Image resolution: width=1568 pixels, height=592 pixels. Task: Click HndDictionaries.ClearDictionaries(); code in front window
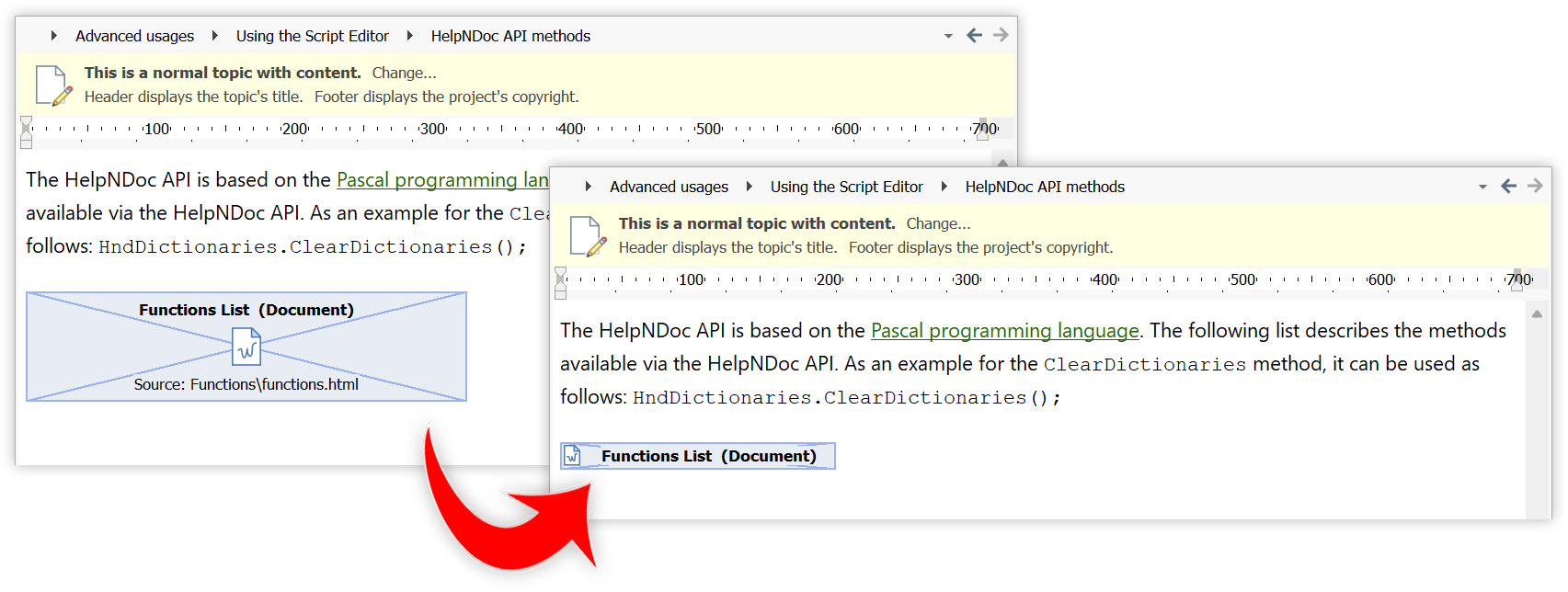point(847,398)
